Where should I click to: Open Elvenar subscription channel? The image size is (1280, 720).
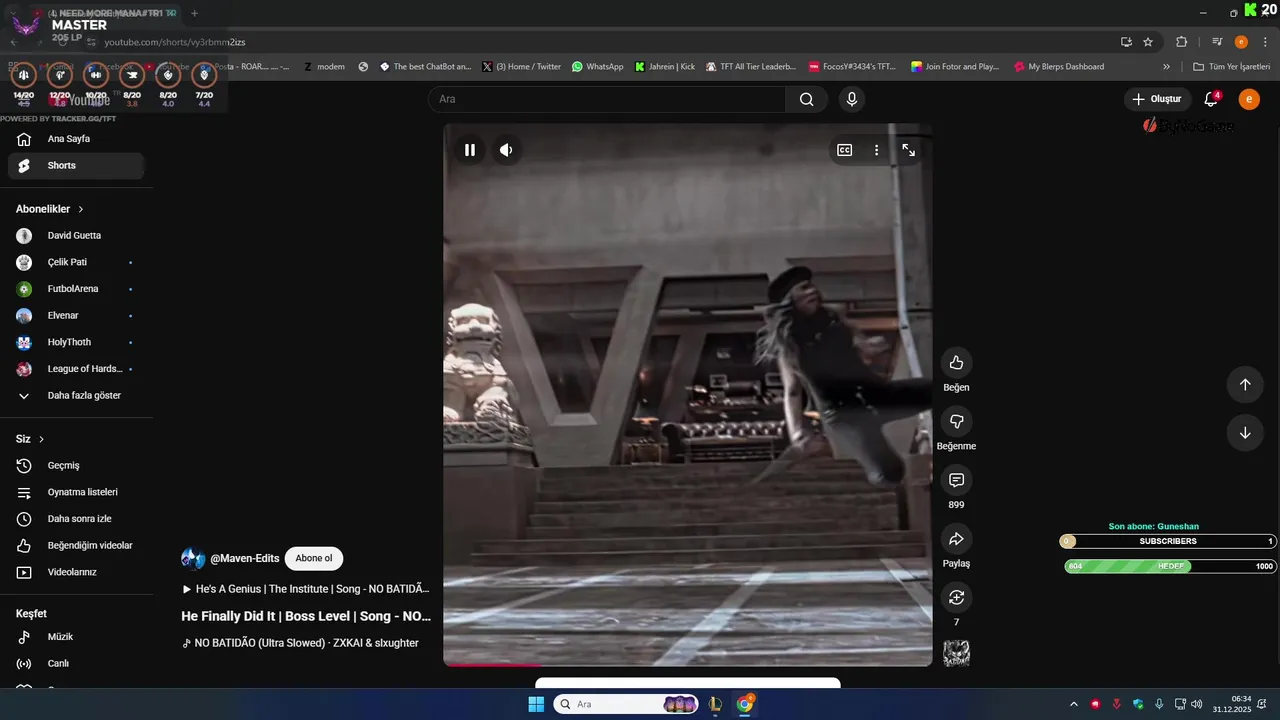point(76,316)
